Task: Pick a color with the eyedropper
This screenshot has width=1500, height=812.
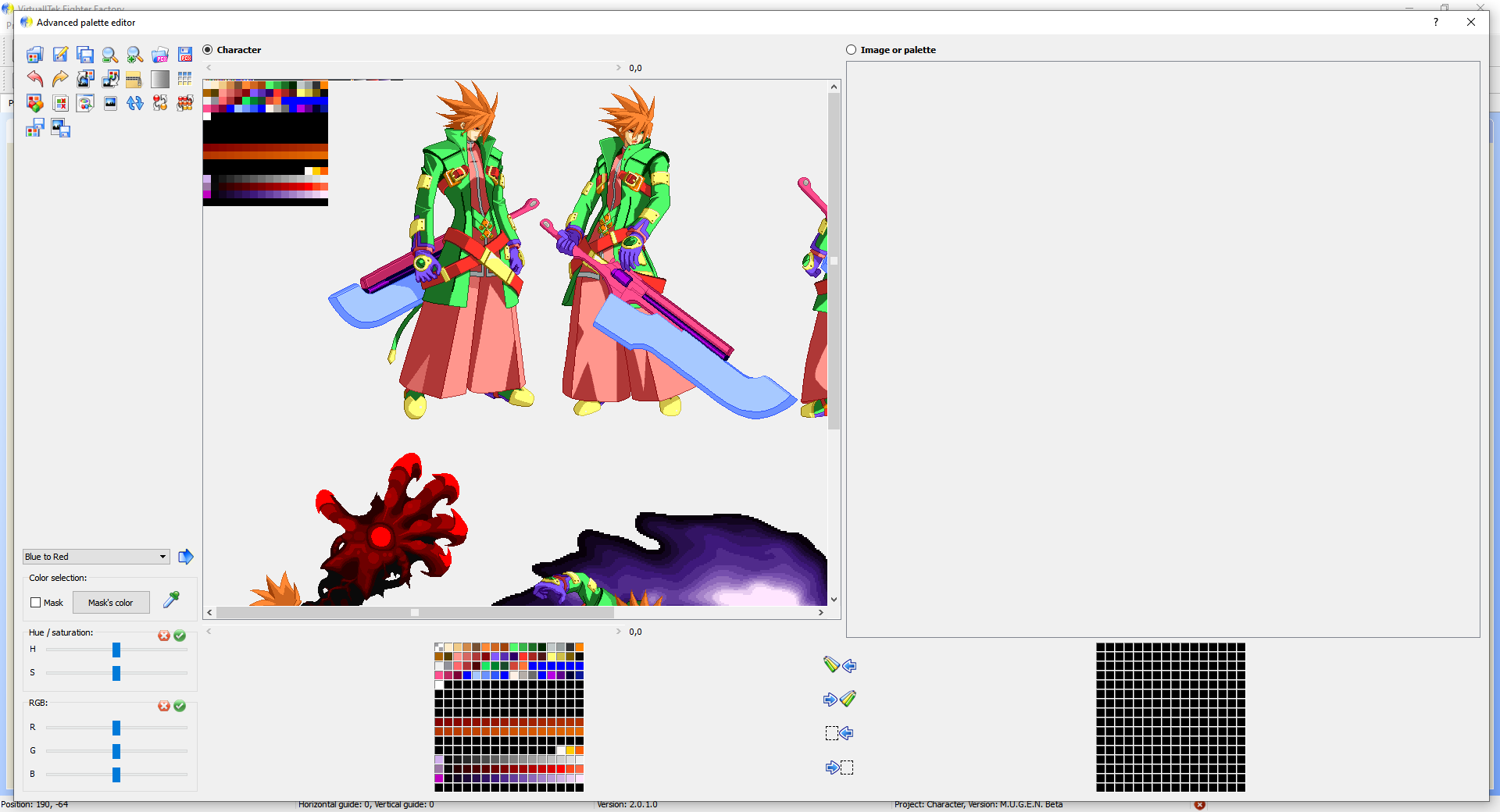Action: (x=171, y=600)
